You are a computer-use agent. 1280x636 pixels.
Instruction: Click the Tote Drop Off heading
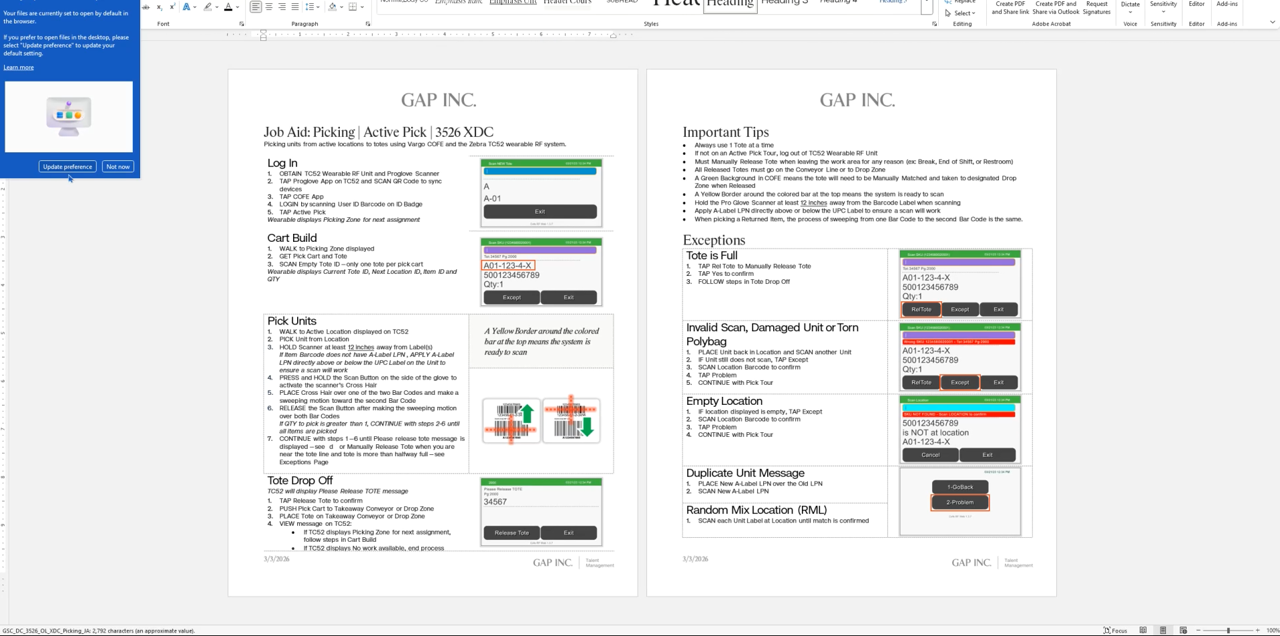pos(300,481)
